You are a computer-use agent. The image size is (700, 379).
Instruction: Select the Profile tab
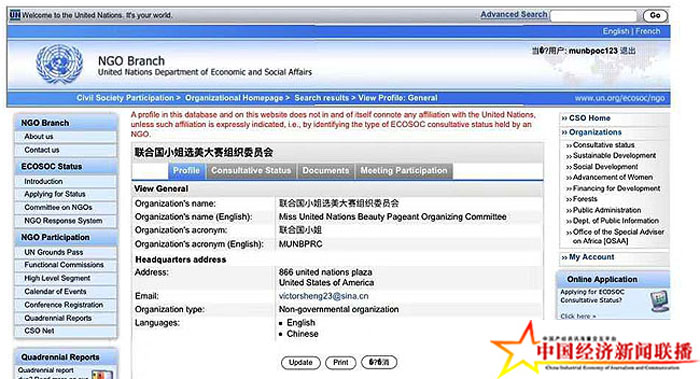click(x=186, y=171)
